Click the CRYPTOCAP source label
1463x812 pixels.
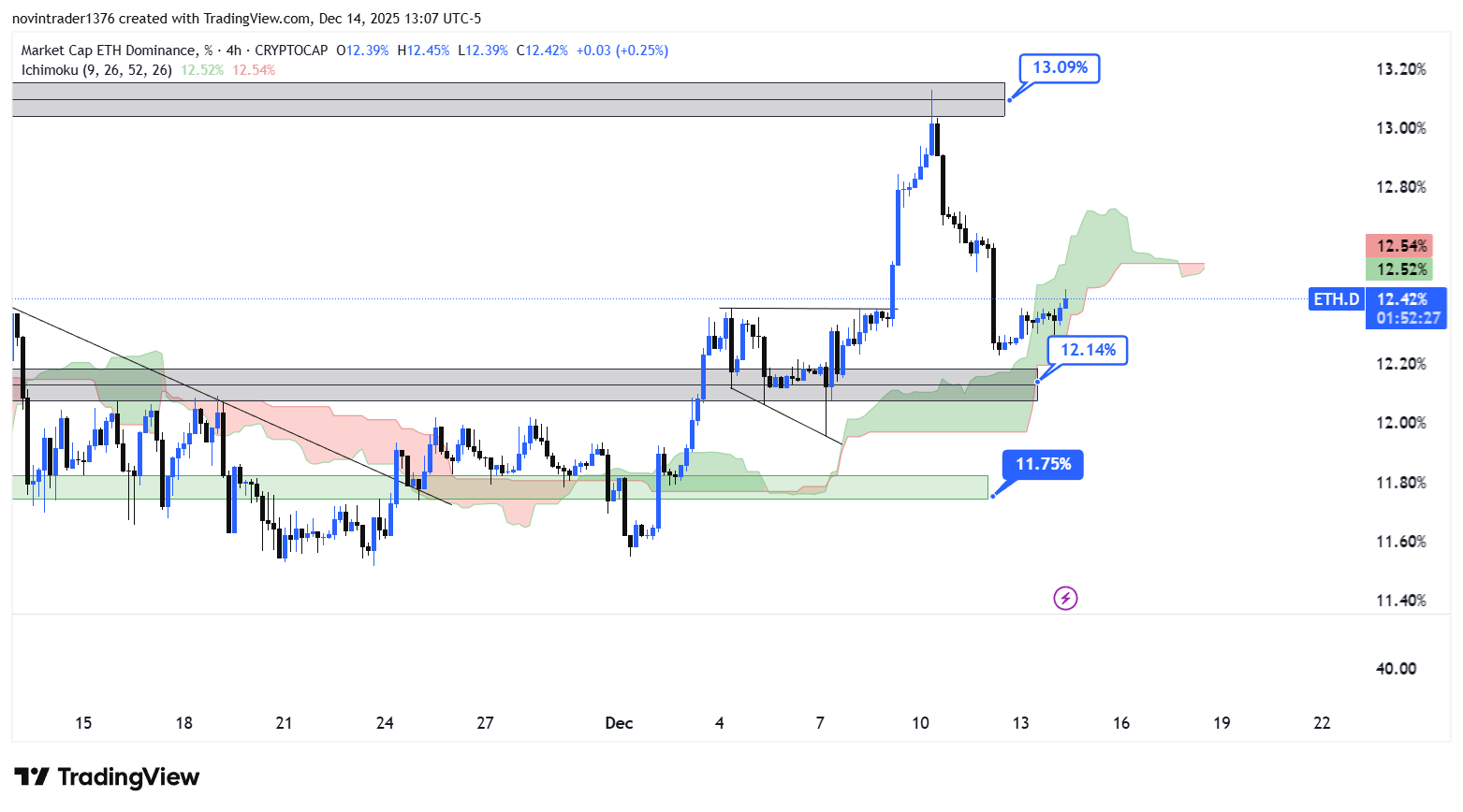291,51
